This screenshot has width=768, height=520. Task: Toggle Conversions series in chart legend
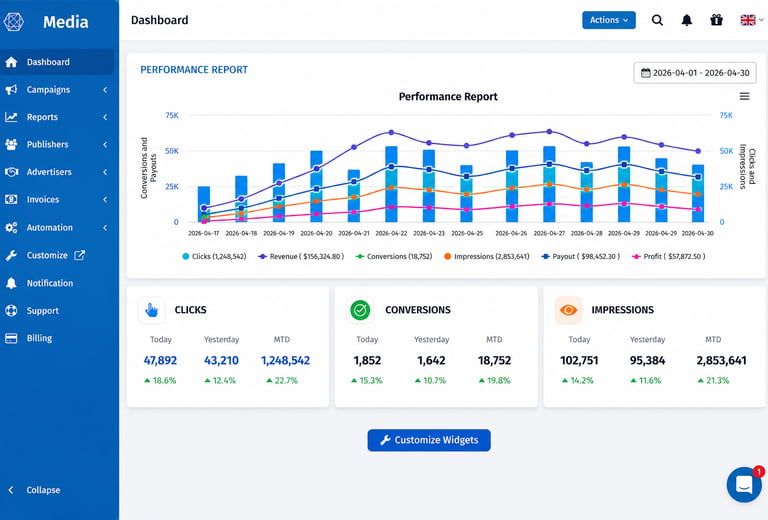394,256
